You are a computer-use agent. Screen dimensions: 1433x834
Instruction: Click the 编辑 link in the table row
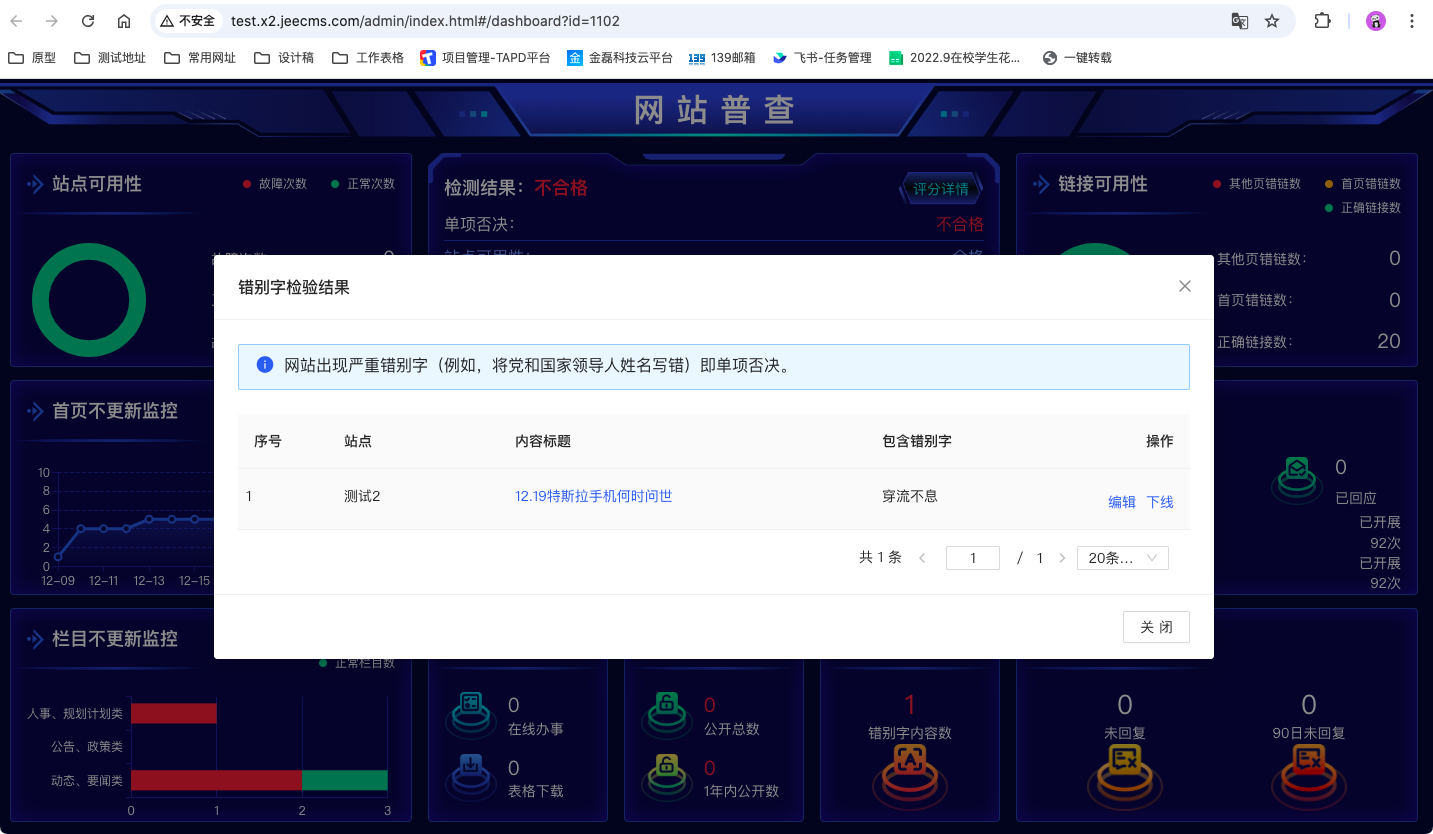pos(1121,502)
